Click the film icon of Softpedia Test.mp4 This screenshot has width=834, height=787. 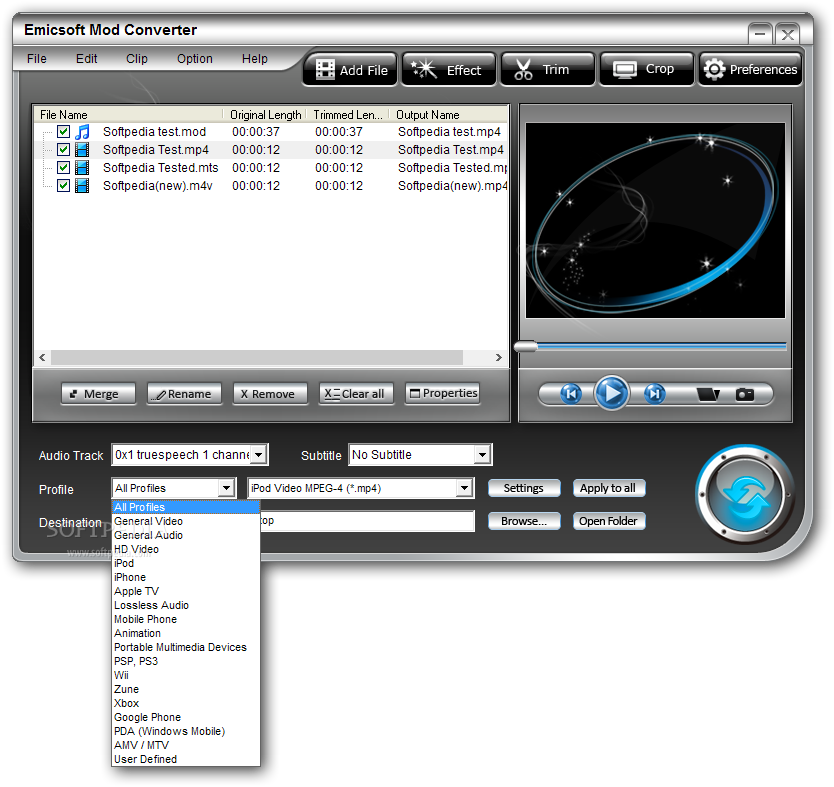(82, 150)
